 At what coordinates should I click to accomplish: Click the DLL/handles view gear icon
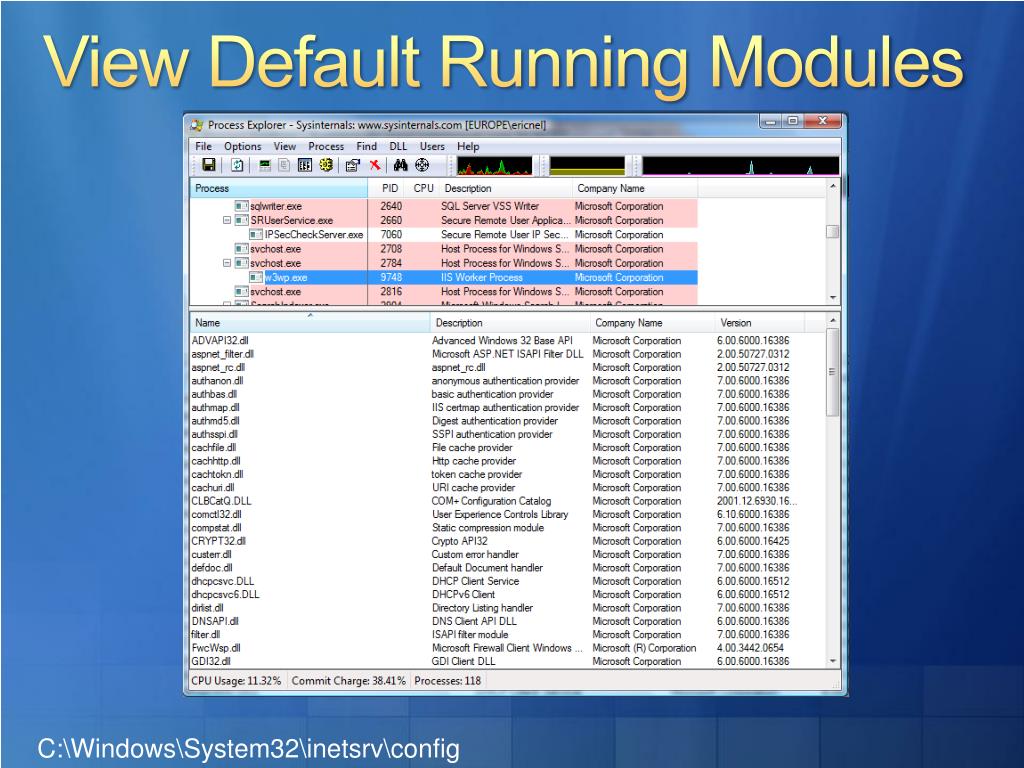pyautogui.click(x=326, y=165)
